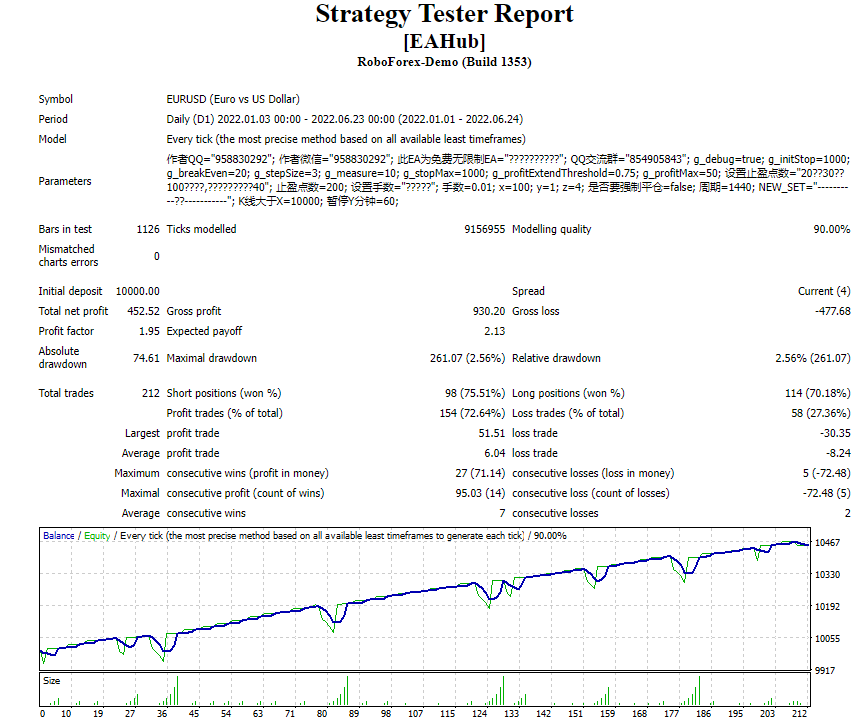862x724 pixels.
Task: Select x-axis trade number 212
Action: (799, 714)
